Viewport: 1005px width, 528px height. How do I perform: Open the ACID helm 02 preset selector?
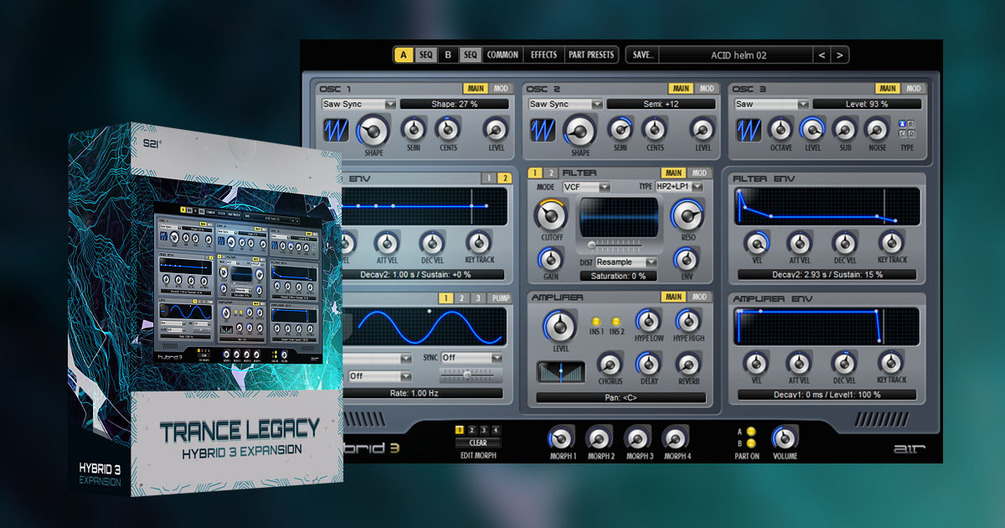pos(736,55)
